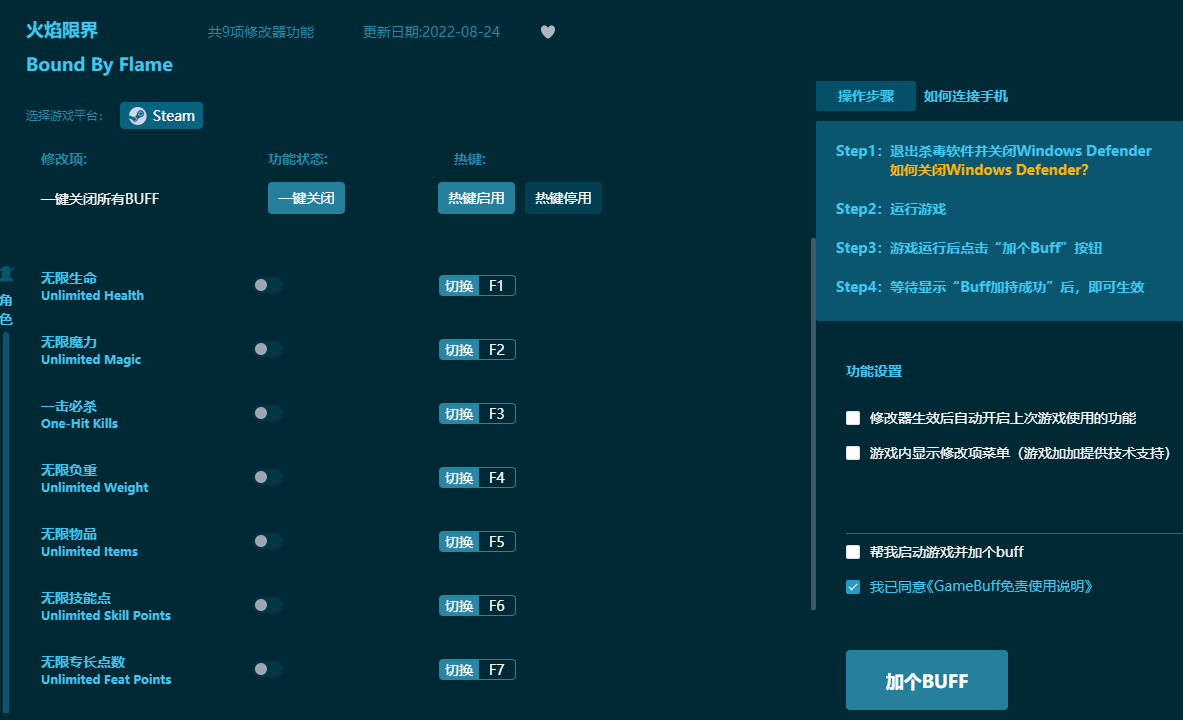Screen dimensions: 1183x720
Task: Switch on Unlimited Skill Points
Action: [x=267, y=605]
